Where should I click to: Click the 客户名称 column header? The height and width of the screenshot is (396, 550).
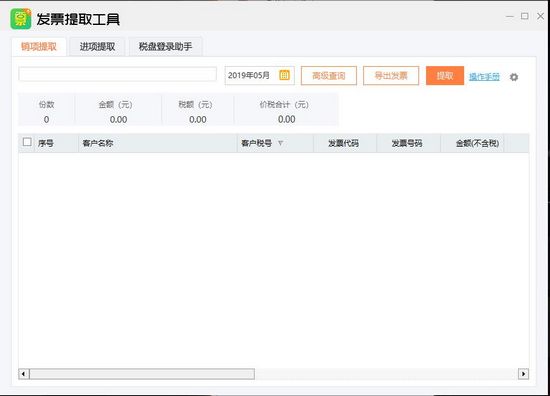point(158,143)
